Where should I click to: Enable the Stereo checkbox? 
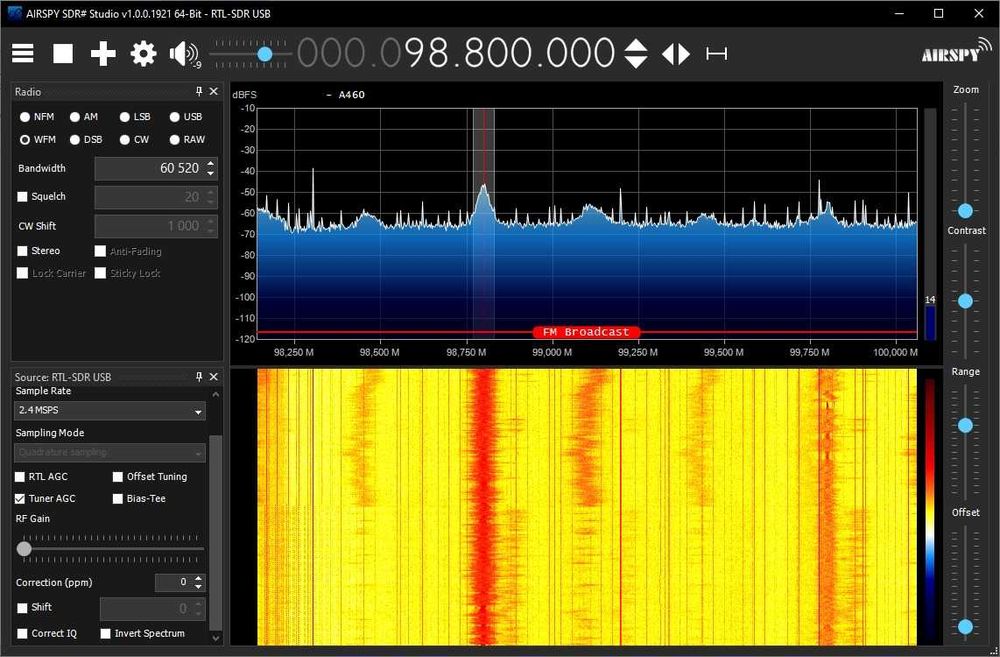[x=22, y=251]
